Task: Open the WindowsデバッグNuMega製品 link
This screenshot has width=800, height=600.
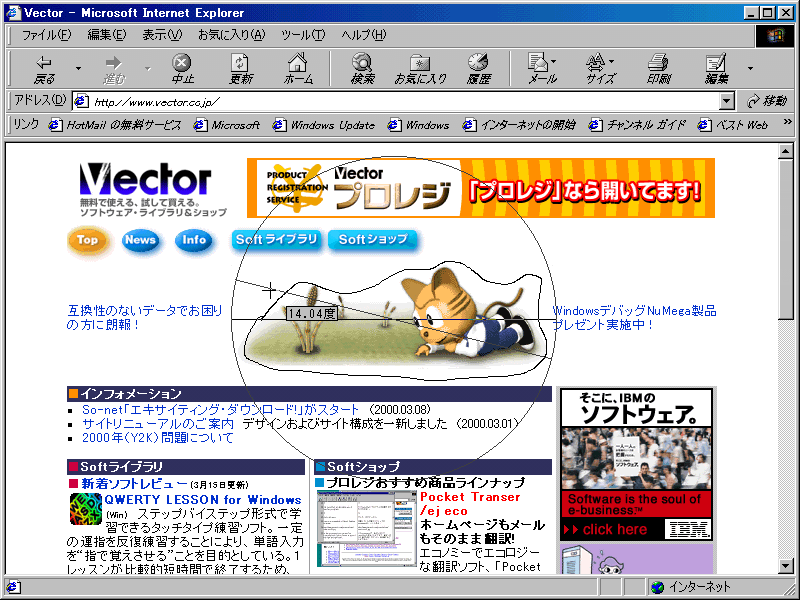Action: 635,317
